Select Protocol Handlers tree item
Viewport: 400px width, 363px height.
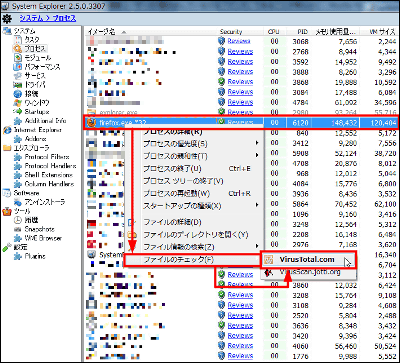[x=50, y=166]
